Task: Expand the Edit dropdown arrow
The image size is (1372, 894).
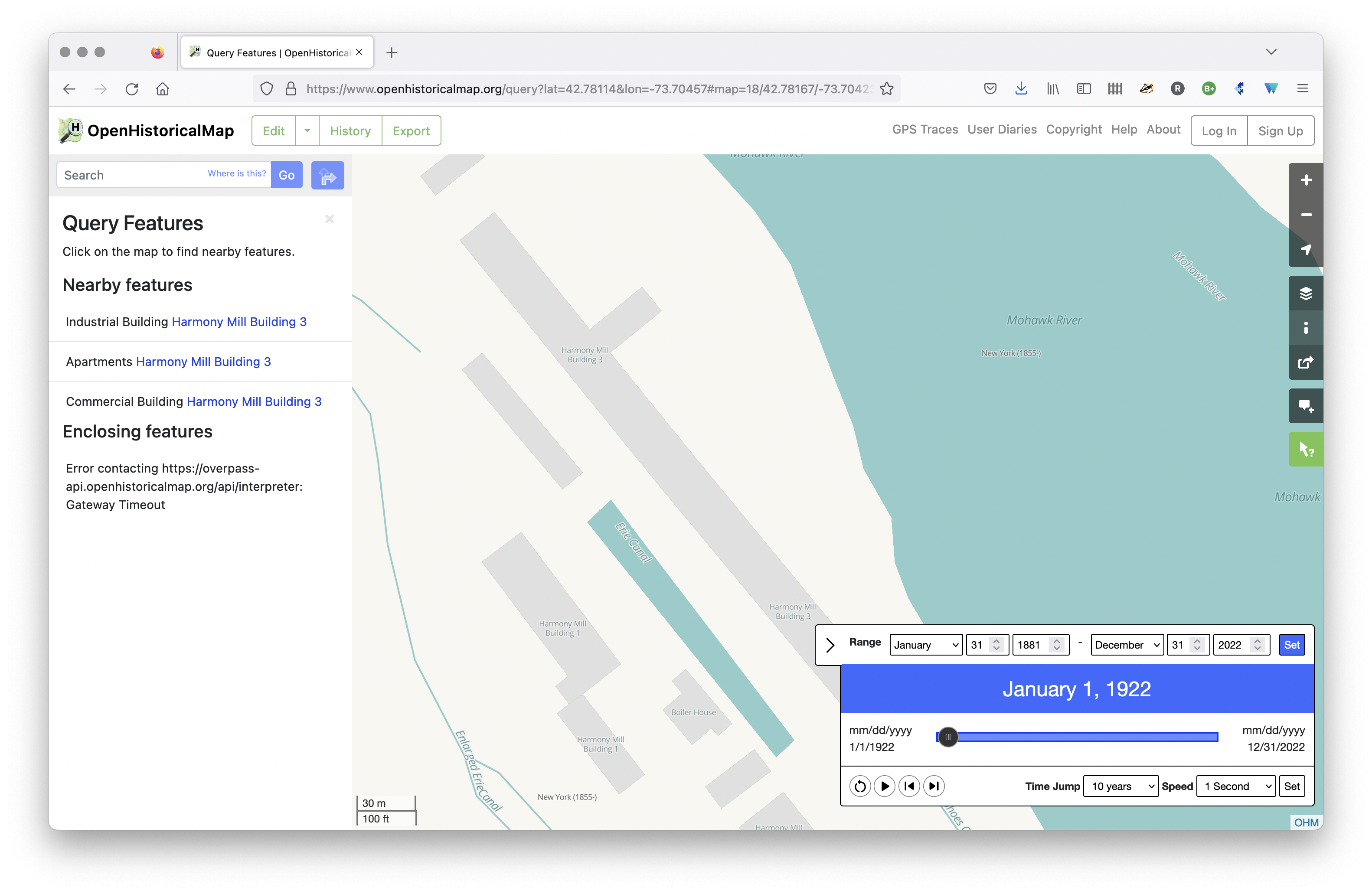Action: (307, 131)
